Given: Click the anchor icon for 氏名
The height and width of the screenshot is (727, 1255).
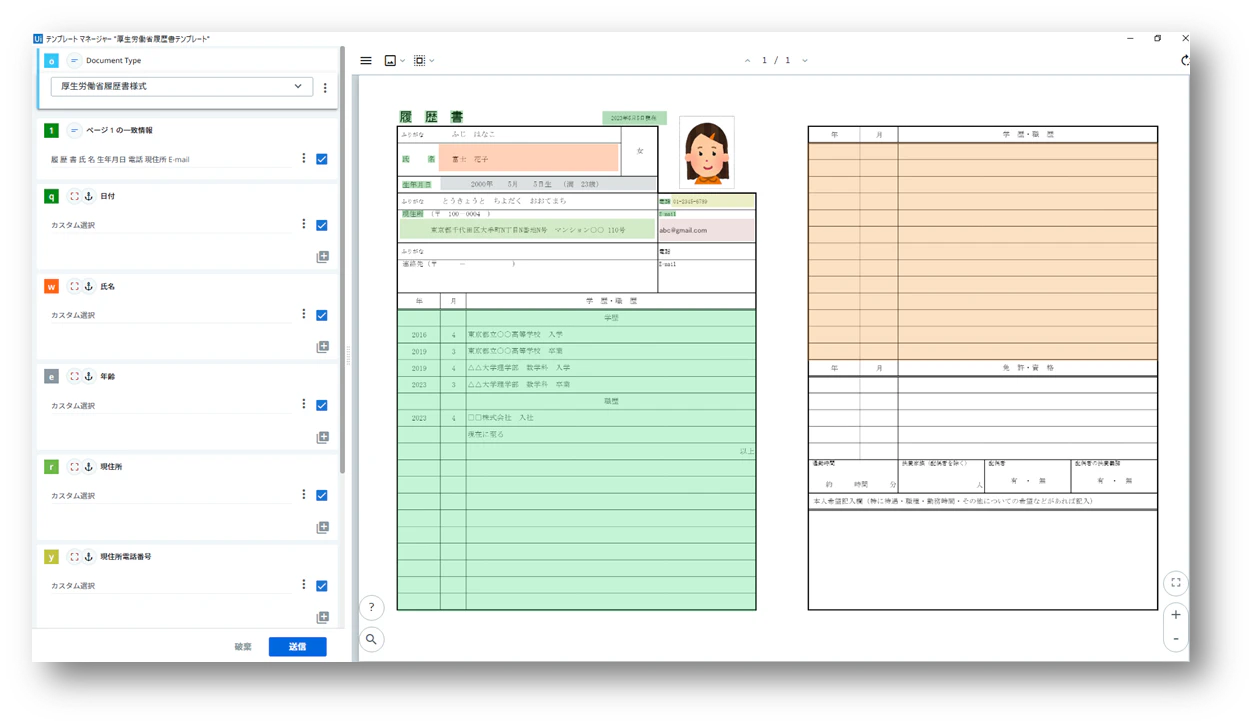Looking at the screenshot, I should (88, 286).
